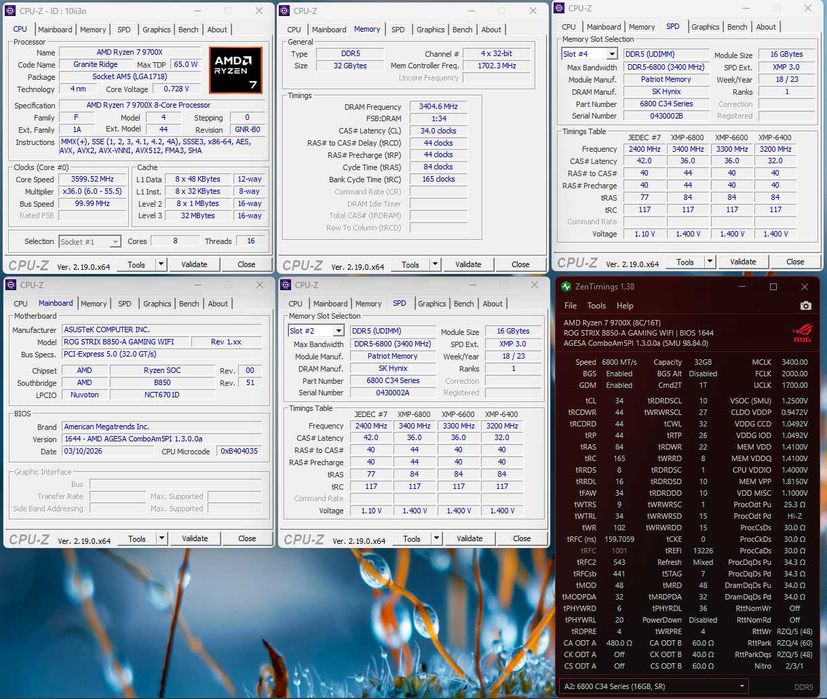Screen dimensions: 827x699
Task: Click DRAM Frequency 3404.6 MHz value
Action: (438, 107)
